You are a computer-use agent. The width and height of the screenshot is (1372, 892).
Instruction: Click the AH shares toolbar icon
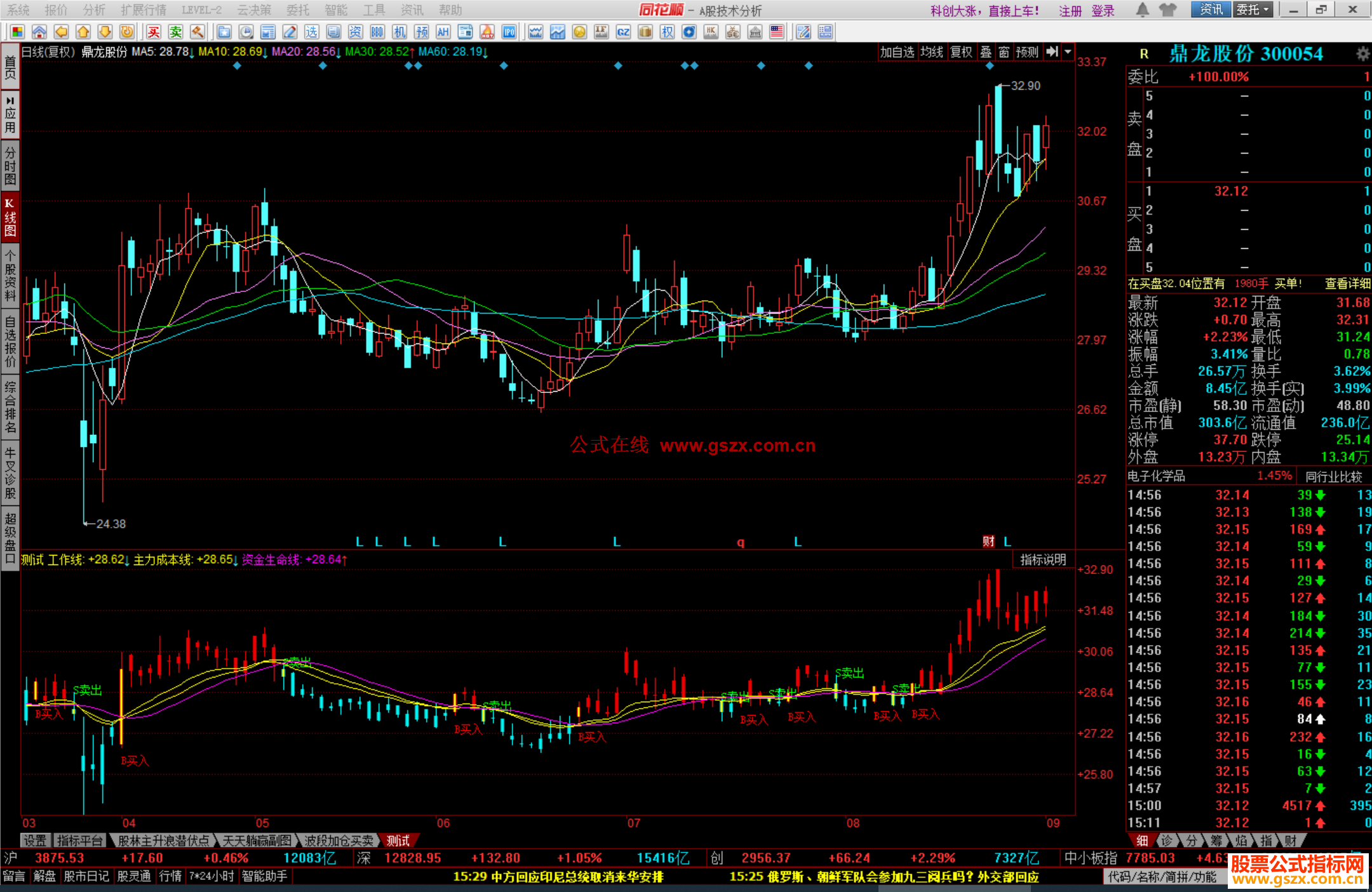click(x=443, y=32)
